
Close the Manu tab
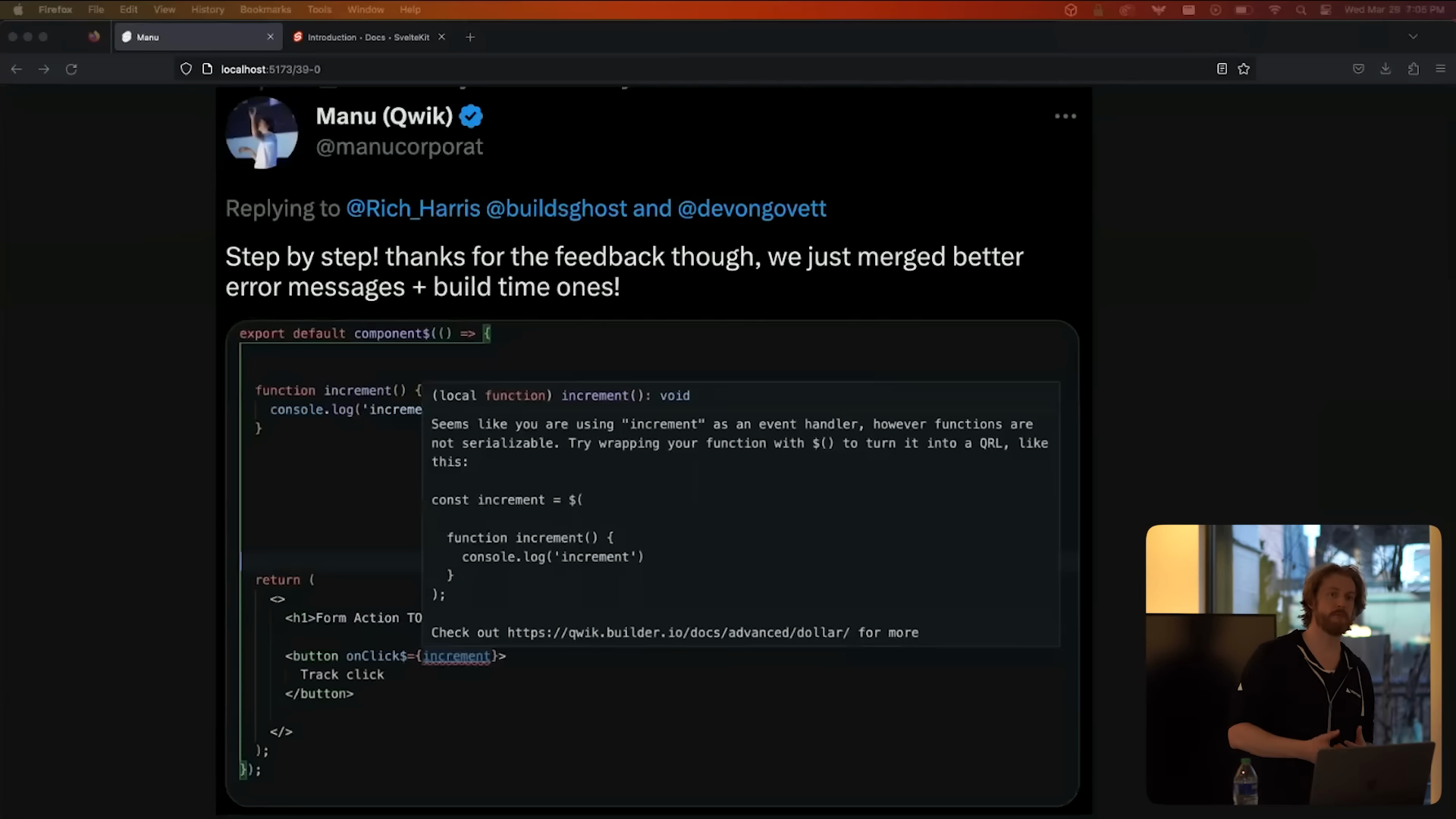coord(270,37)
